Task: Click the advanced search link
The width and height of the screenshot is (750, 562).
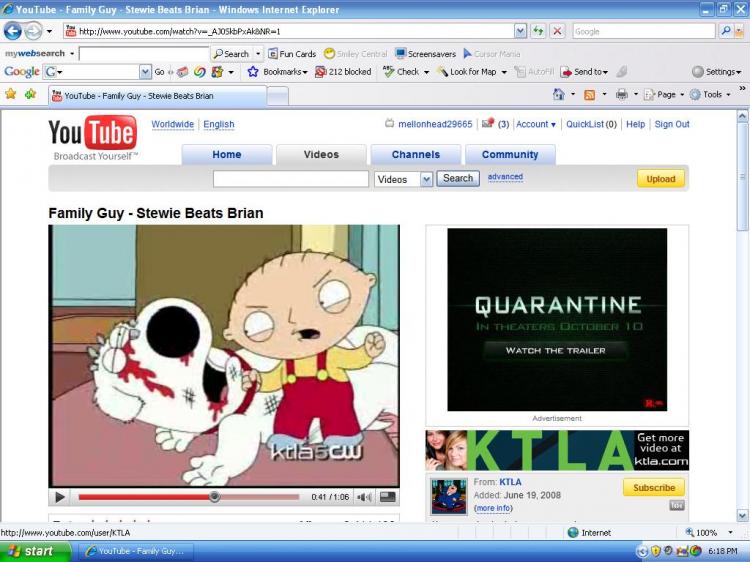Action: click(505, 177)
